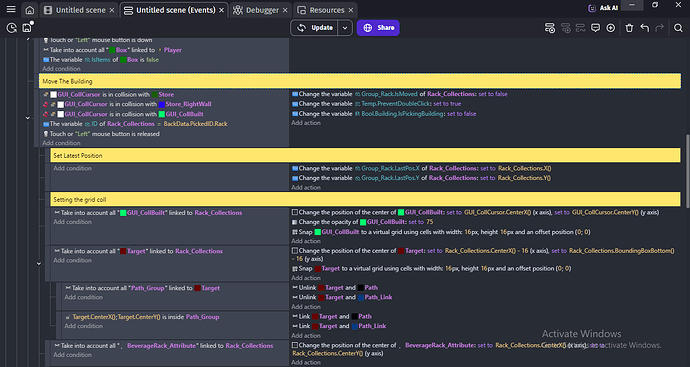Add a new event icon
690x367 pixels.
tap(550, 28)
